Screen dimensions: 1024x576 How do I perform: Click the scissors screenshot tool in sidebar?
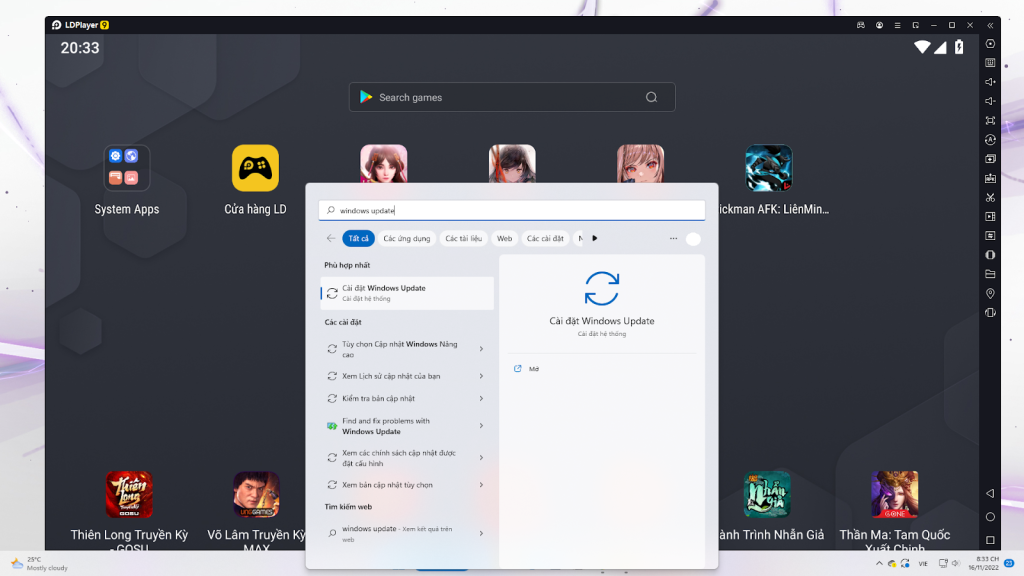point(990,197)
